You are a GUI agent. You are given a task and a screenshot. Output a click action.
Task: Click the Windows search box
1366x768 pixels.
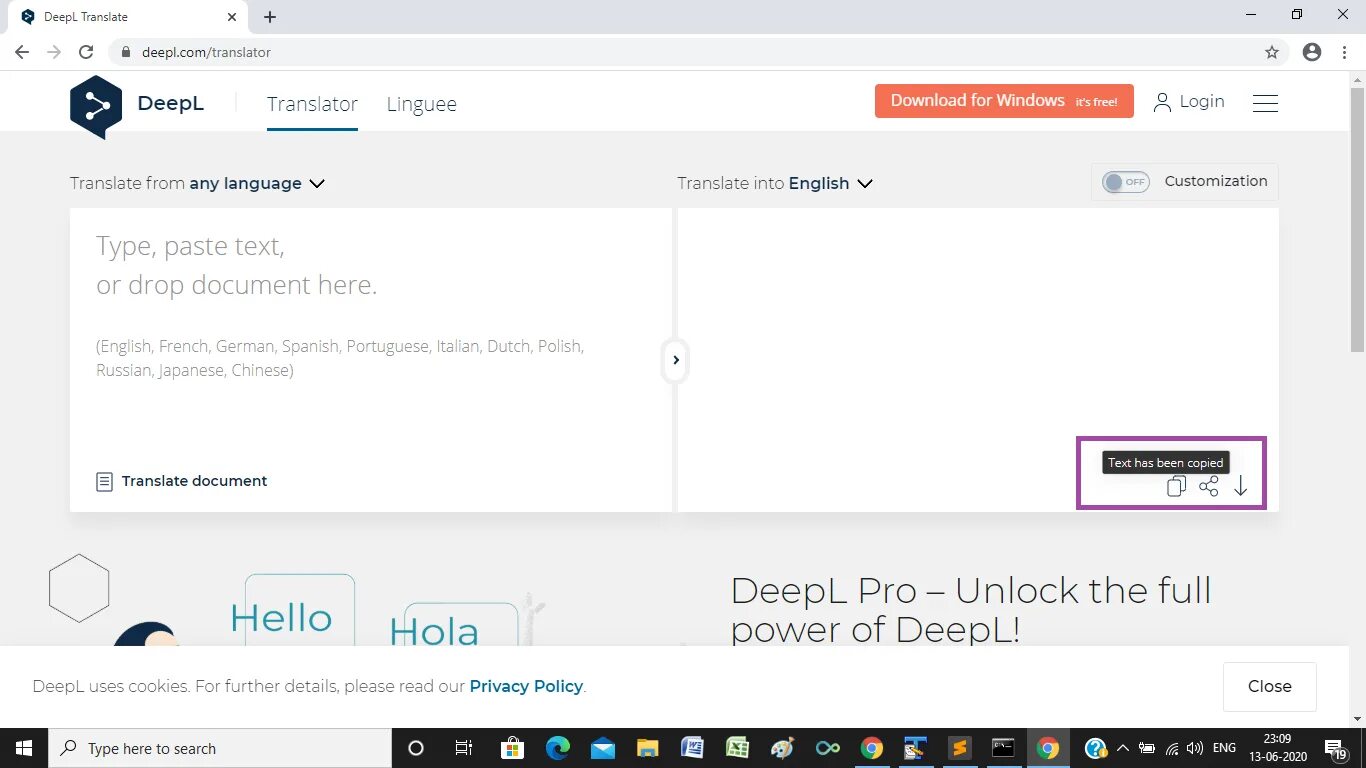pyautogui.click(x=220, y=748)
